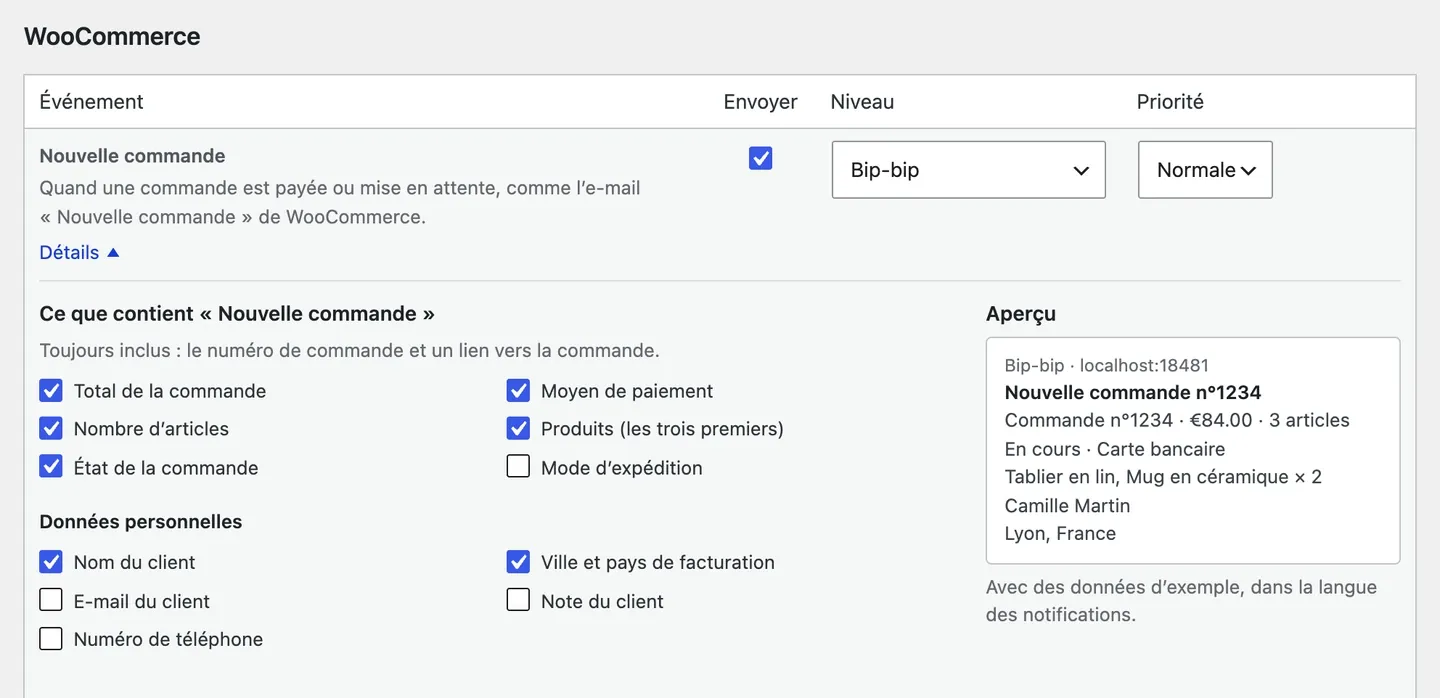Screen dimensions: 1440x698
Task: Click preview line Commande n°1234 · €84.00 · 3 articles
Action: click(x=1177, y=420)
